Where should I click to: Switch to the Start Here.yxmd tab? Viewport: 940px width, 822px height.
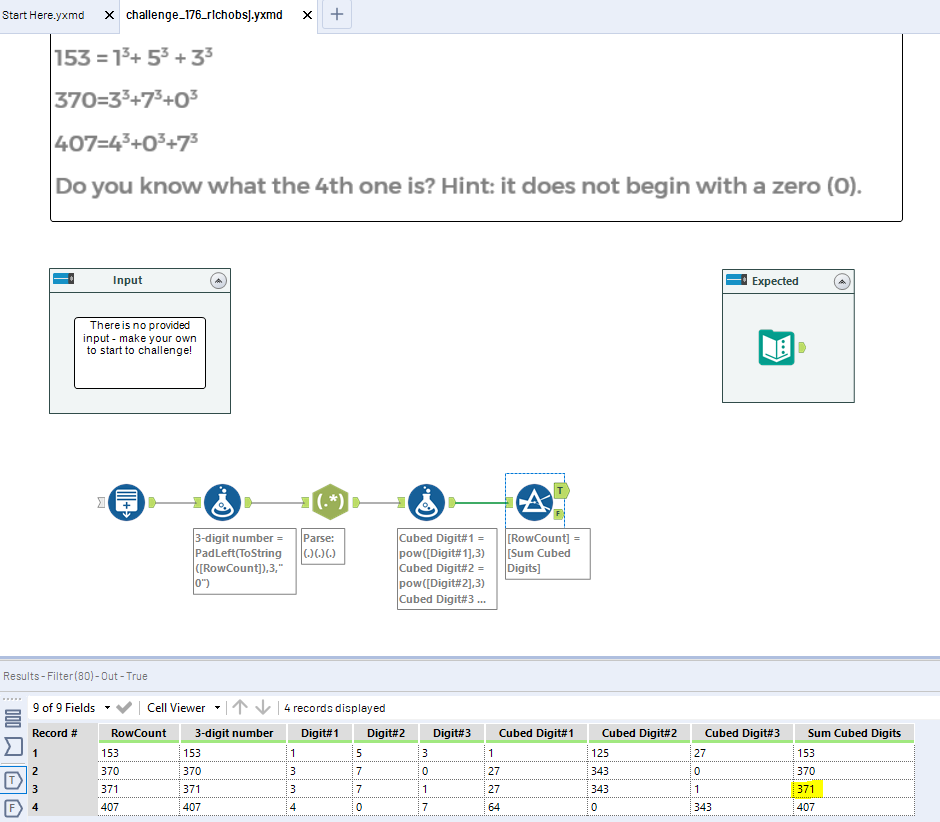pos(43,15)
